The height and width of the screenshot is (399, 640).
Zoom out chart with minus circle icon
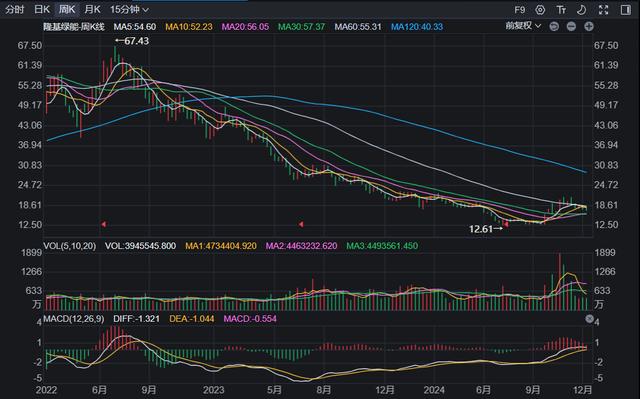point(571,27)
